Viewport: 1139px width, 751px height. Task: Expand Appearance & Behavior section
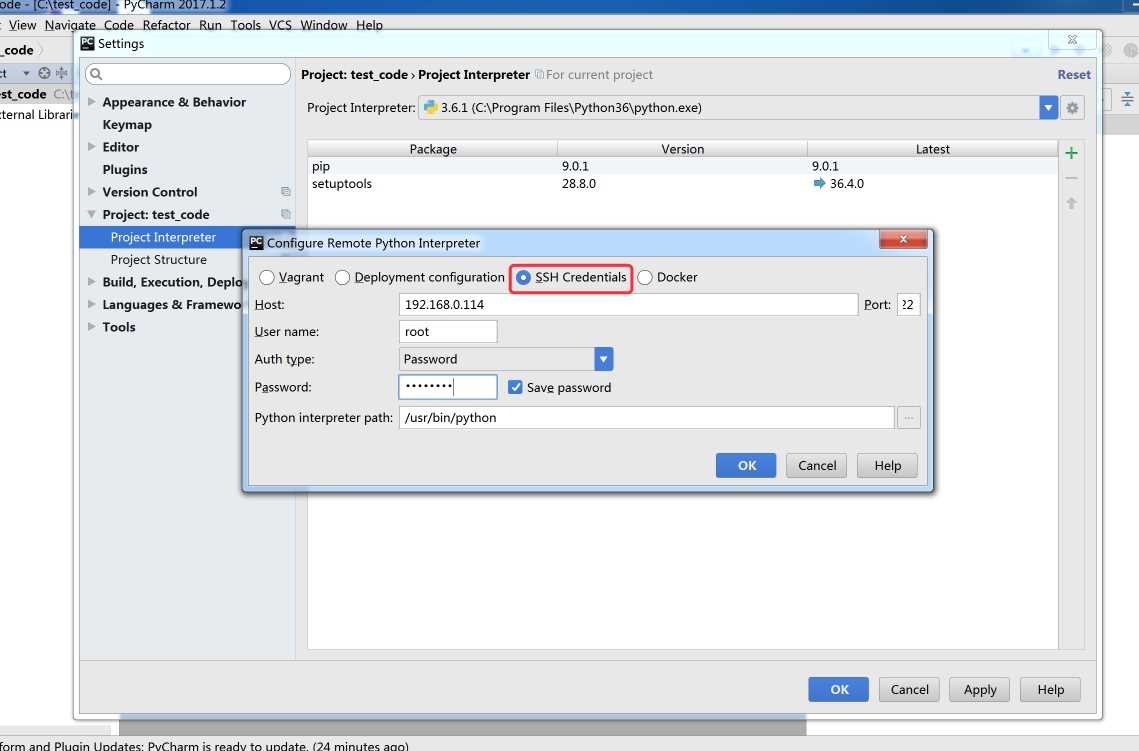(x=92, y=102)
